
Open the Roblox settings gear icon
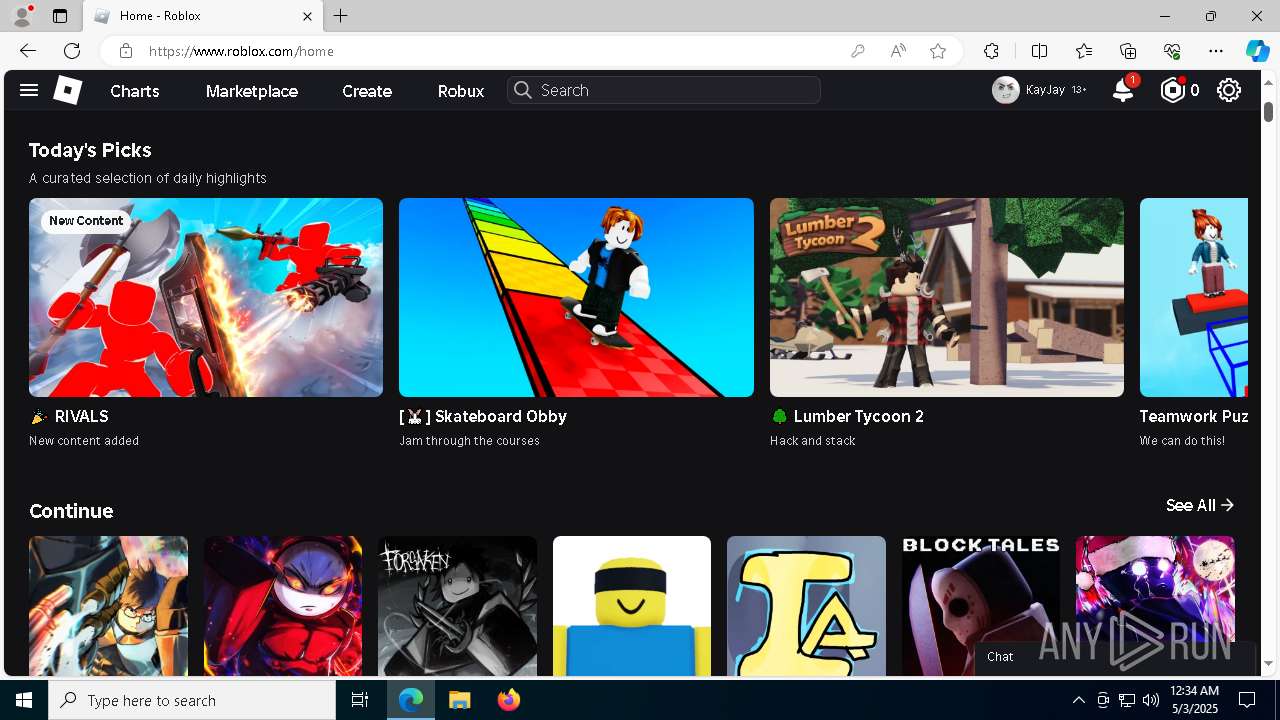1229,91
